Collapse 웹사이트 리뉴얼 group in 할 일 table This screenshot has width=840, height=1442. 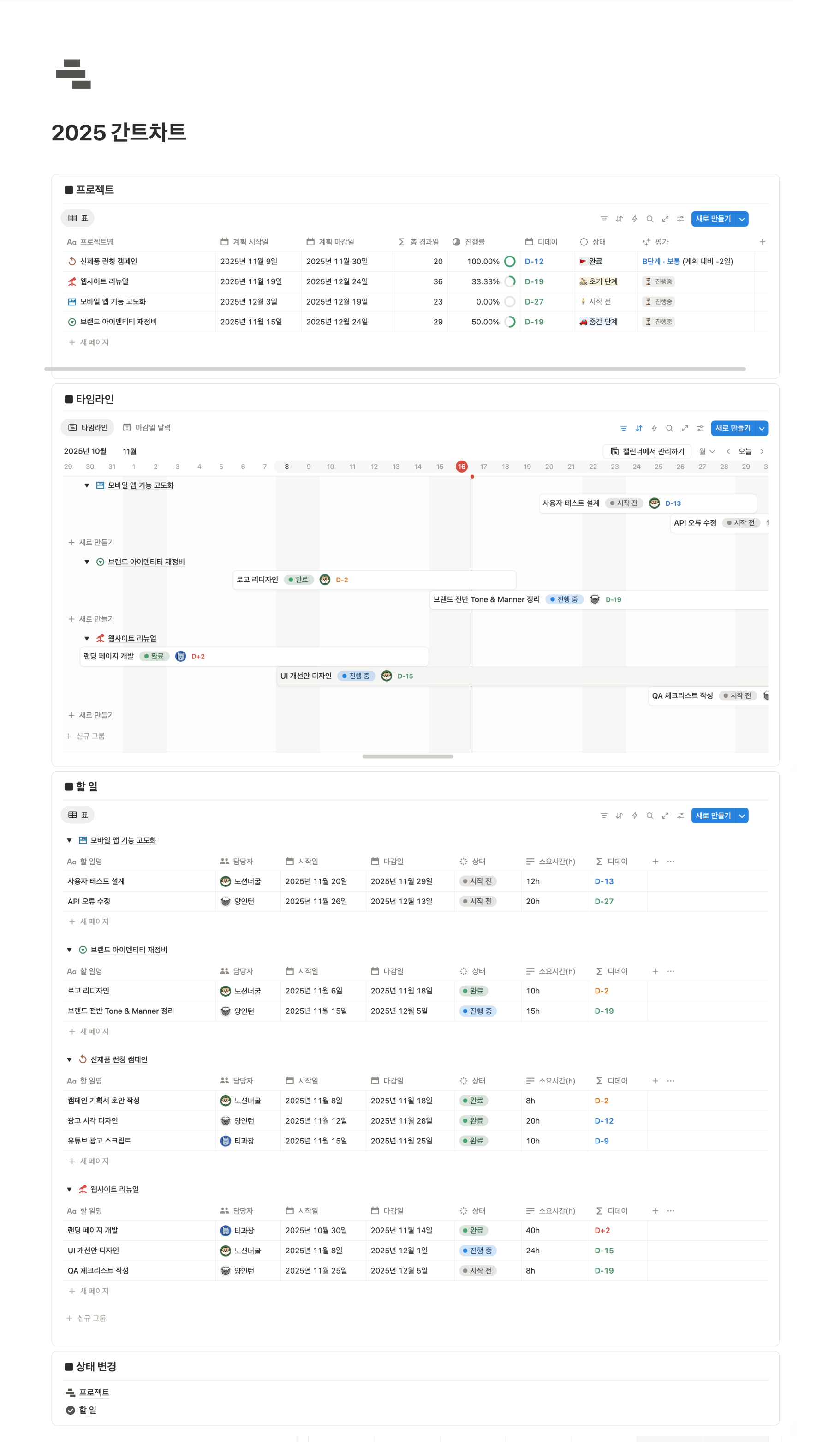pos(69,1189)
